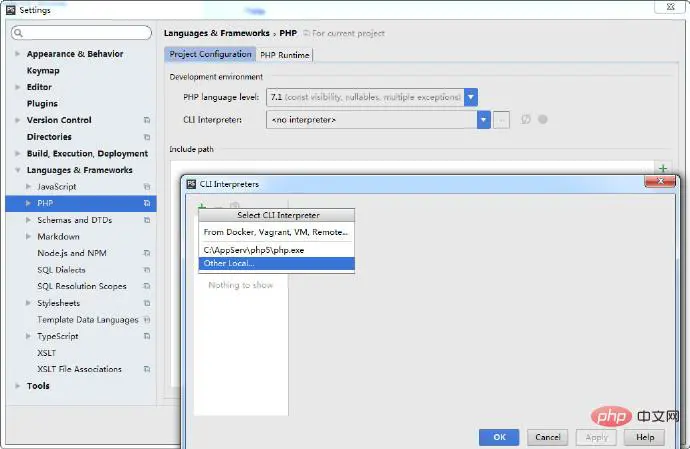690x449 pixels.
Task: Switch to the PHP Runtime tab
Action: coord(285,54)
